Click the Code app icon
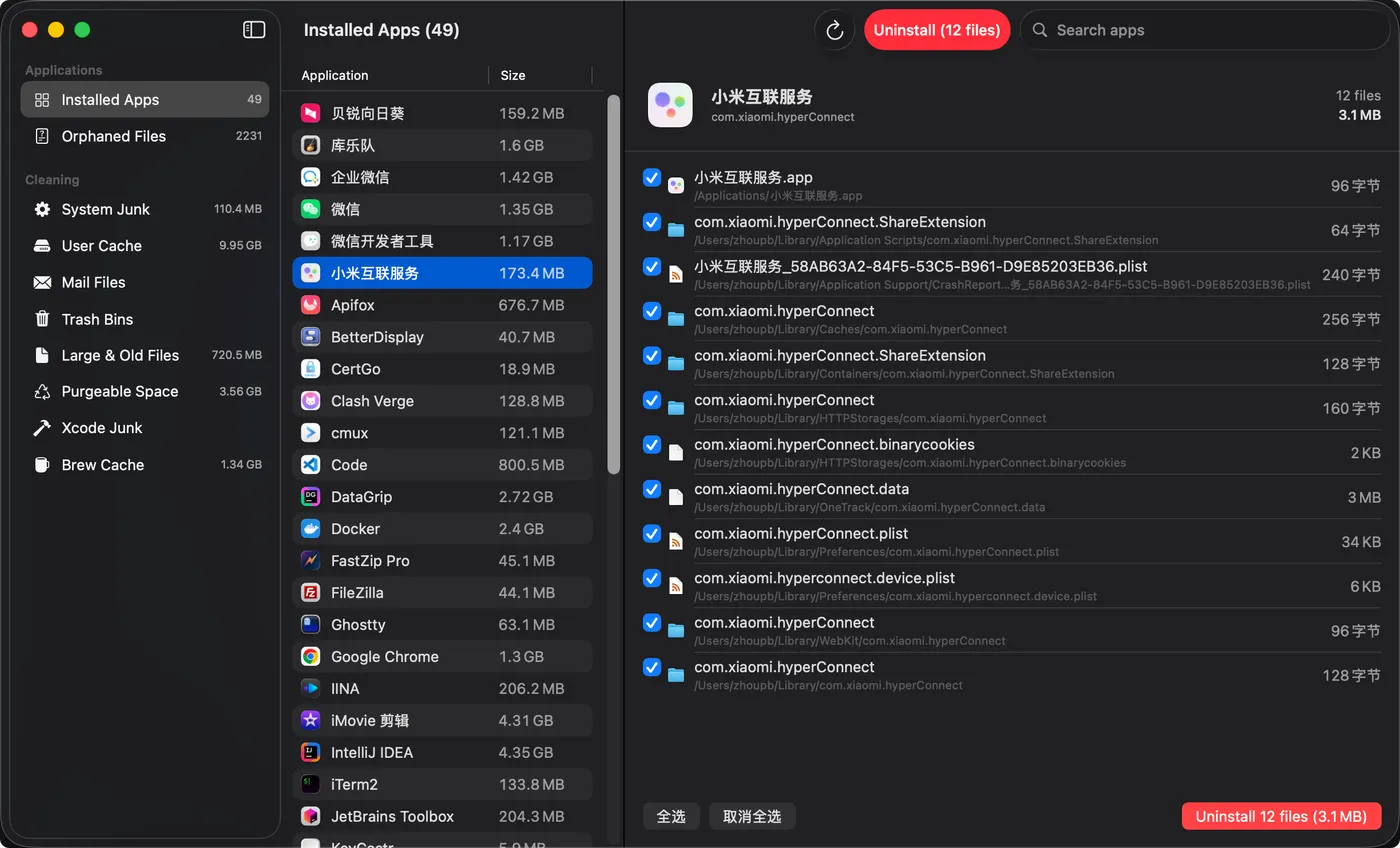1400x848 pixels. point(311,465)
